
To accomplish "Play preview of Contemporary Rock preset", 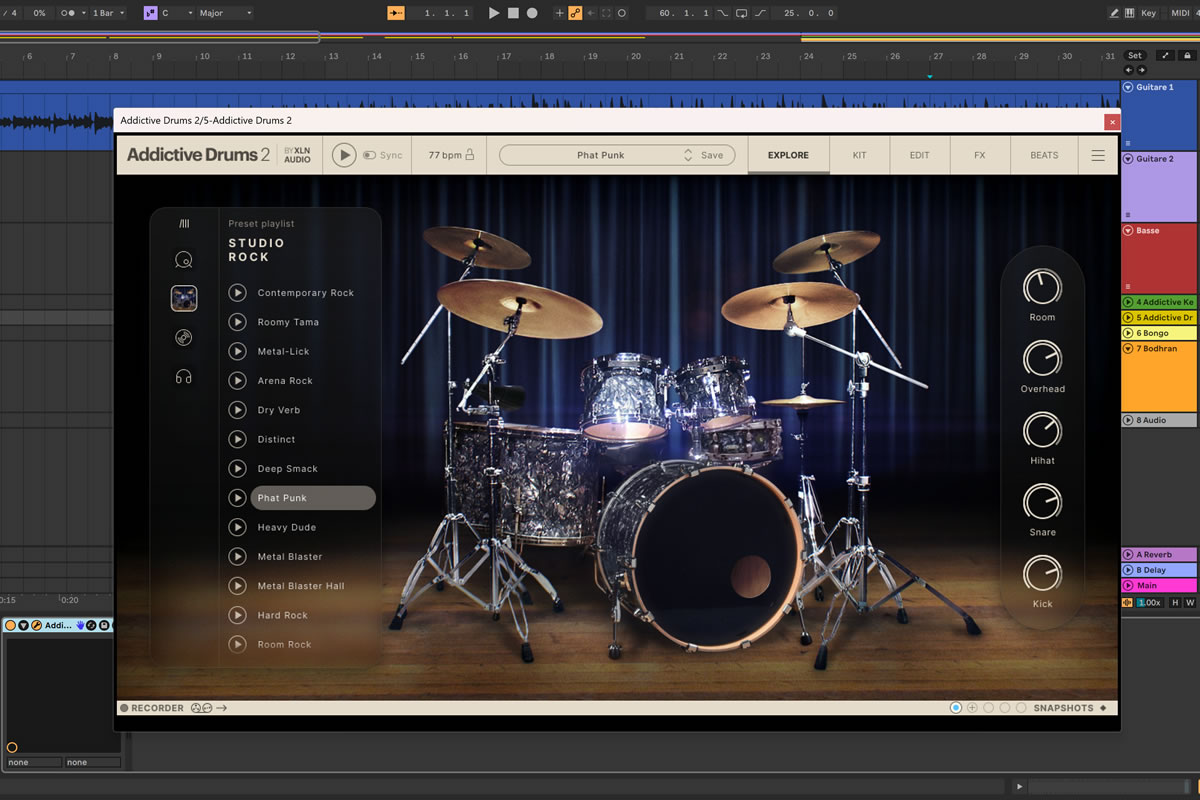I will pos(237,293).
